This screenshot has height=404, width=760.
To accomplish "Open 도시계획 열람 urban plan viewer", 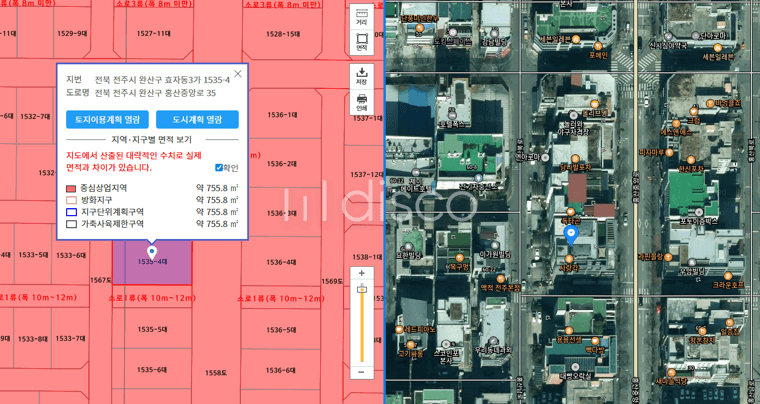I will (197, 120).
